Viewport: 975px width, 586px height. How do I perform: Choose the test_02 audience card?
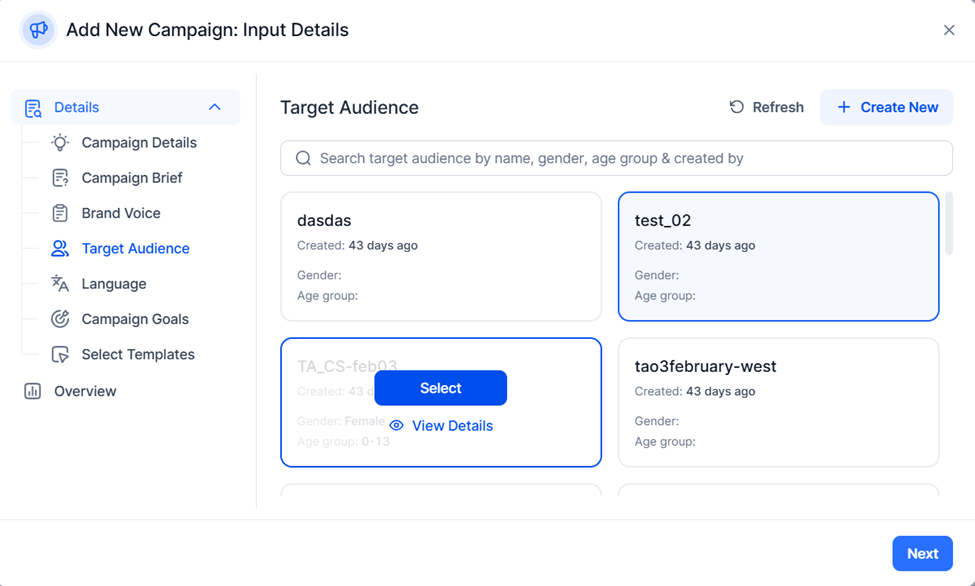(x=779, y=256)
